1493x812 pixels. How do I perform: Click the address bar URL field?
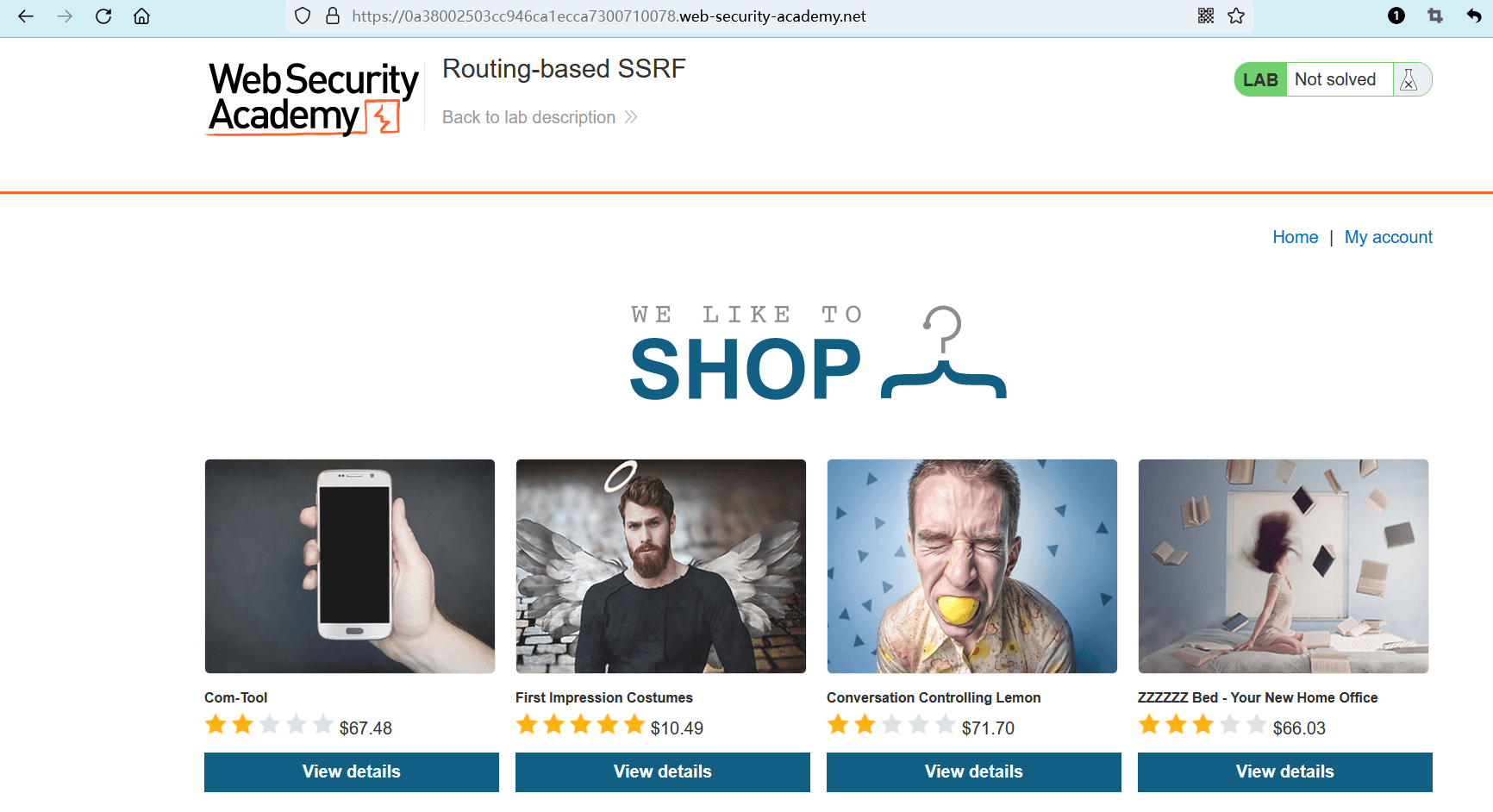click(690, 16)
